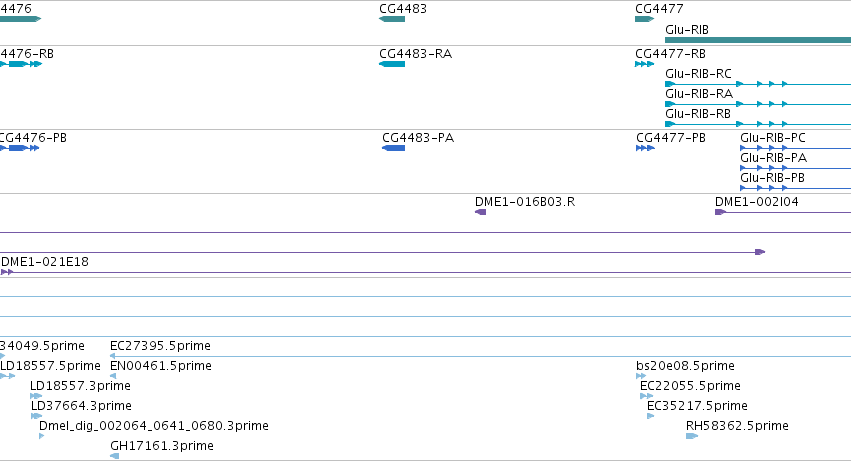851x461 pixels.
Task: Click the CG4477 gene label
Action: click(659, 9)
